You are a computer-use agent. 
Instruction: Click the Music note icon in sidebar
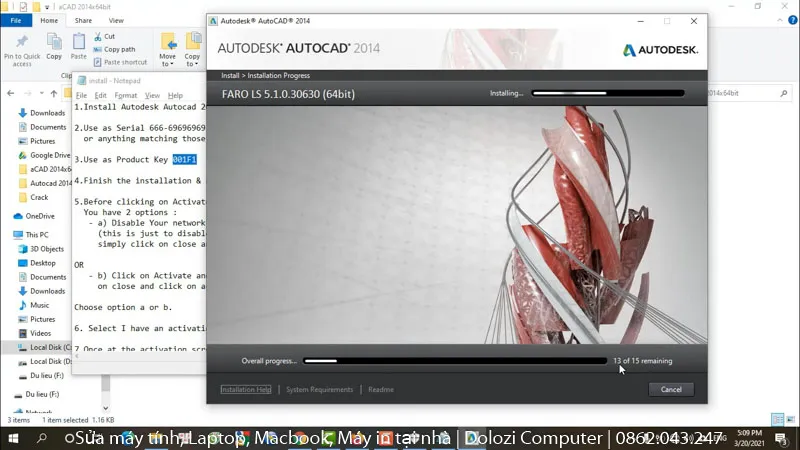point(22,305)
